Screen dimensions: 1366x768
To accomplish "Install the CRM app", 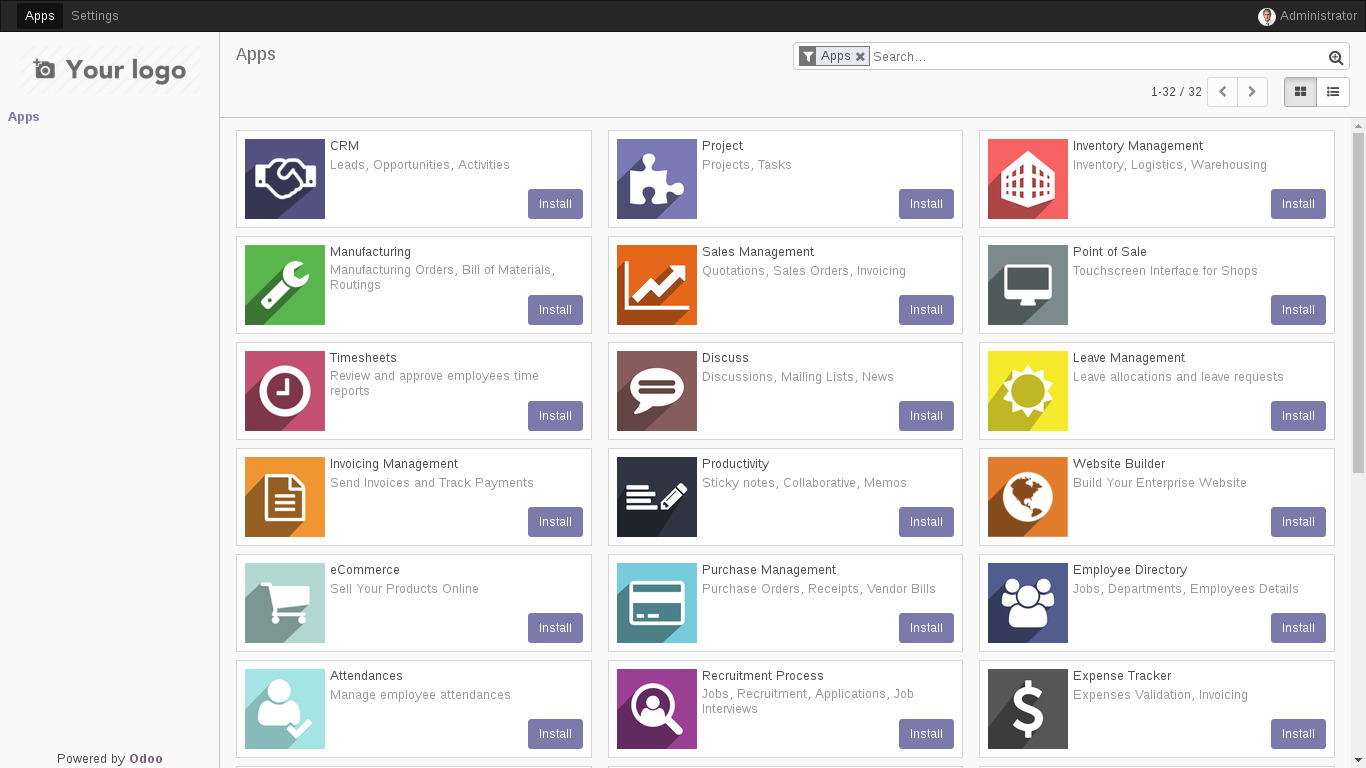I will [x=555, y=203].
